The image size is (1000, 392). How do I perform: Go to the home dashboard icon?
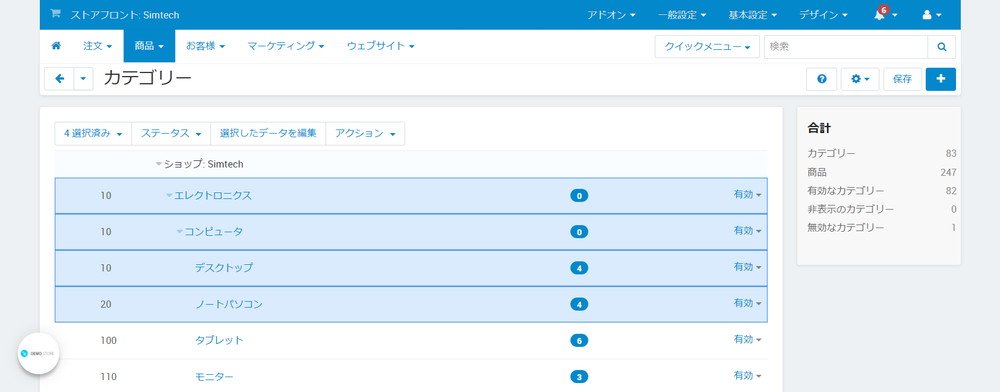point(56,46)
